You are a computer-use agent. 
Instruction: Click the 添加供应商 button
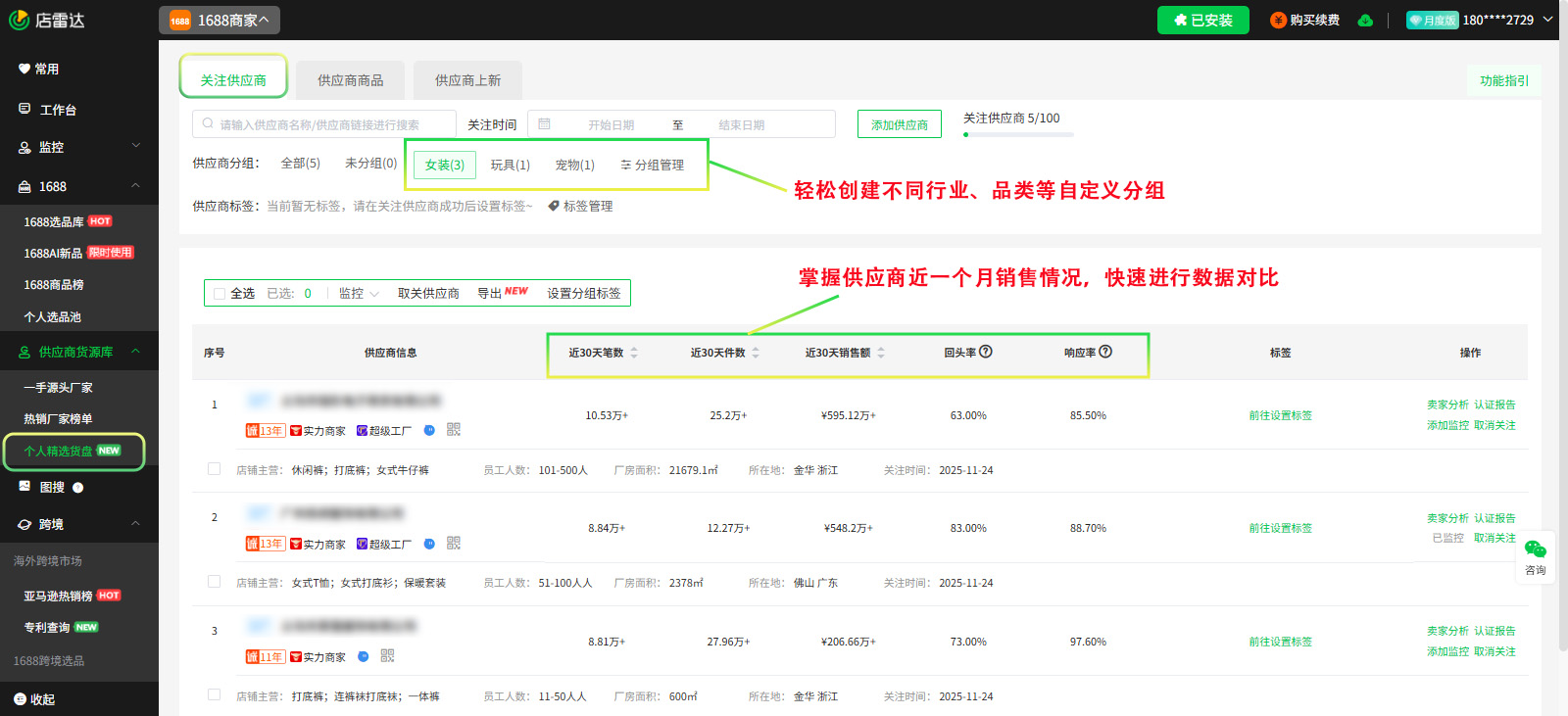(x=899, y=124)
